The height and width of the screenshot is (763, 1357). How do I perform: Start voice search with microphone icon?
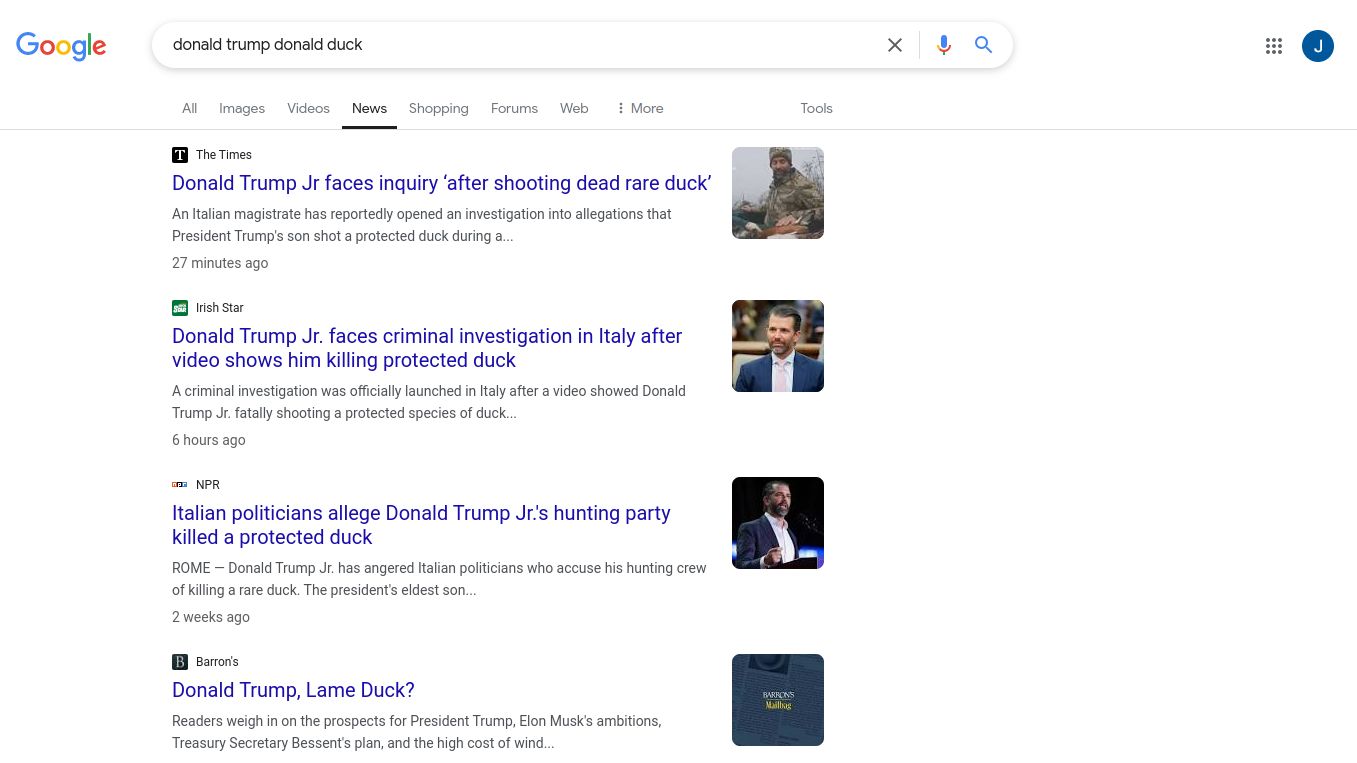click(x=943, y=45)
